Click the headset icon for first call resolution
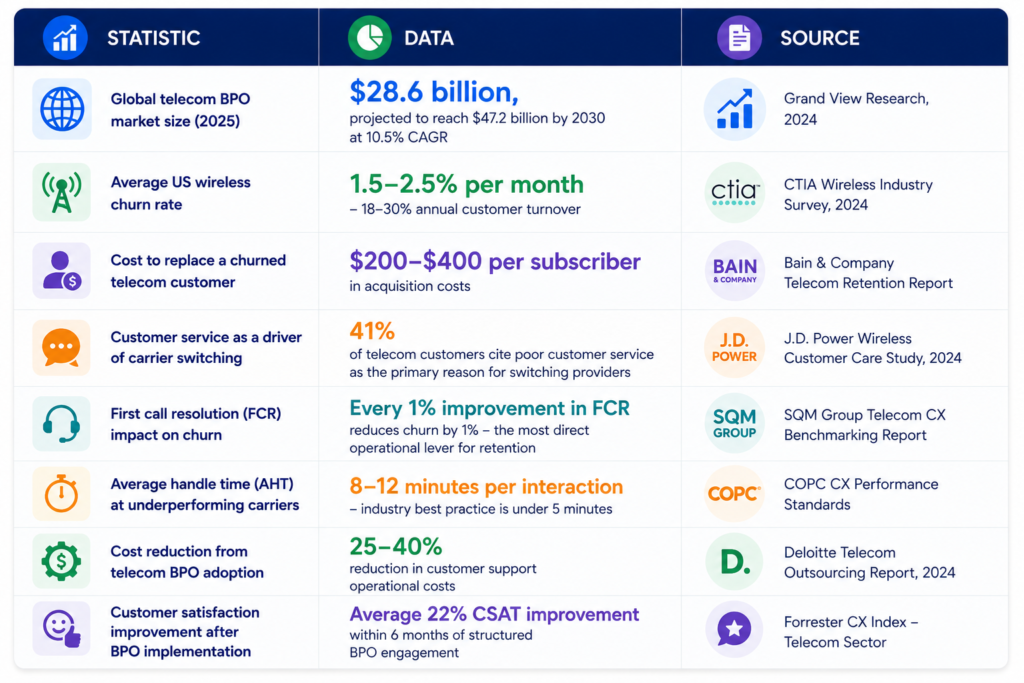Screen dimensions: 1024x683 [x=62, y=424]
